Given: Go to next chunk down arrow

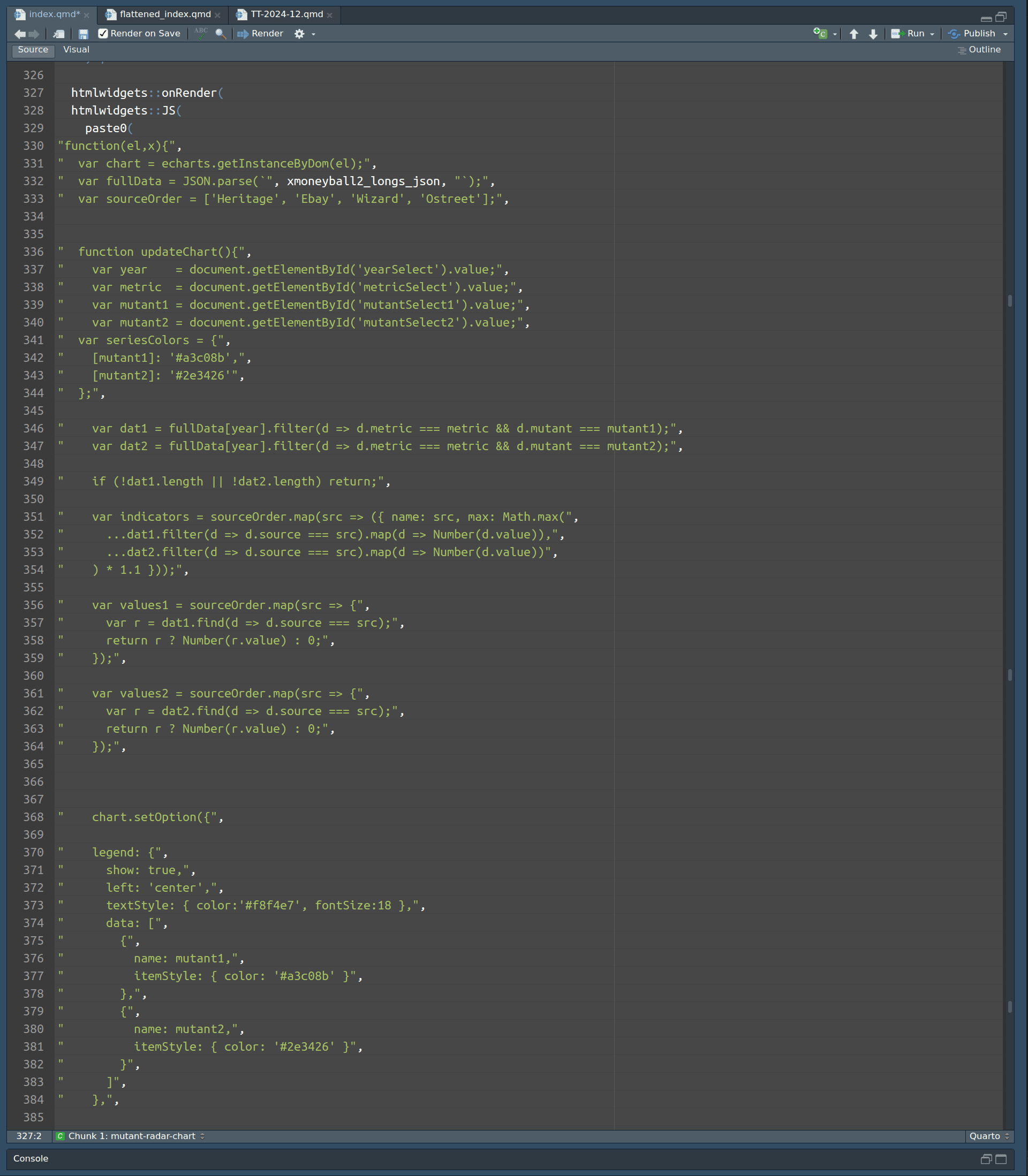Looking at the screenshot, I should pos(873,34).
